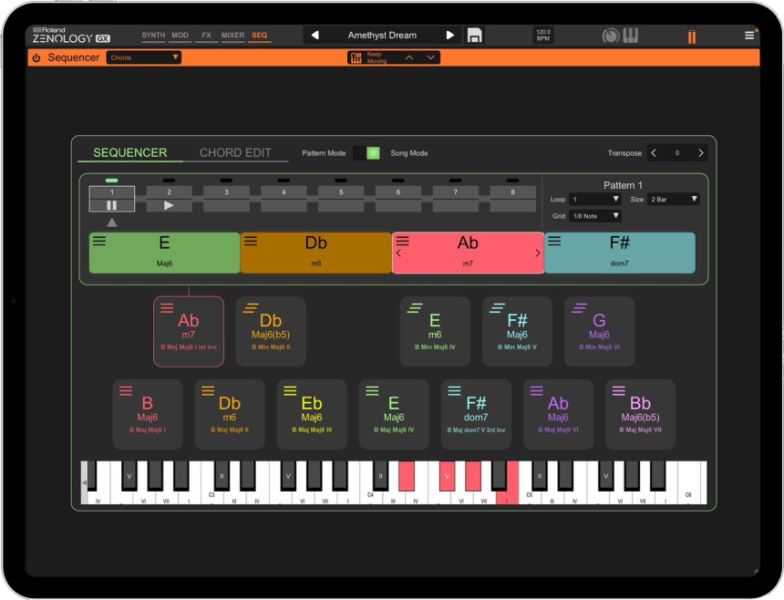
Task: Open the Grid 1/8 Note dropdown
Action: pos(595,216)
